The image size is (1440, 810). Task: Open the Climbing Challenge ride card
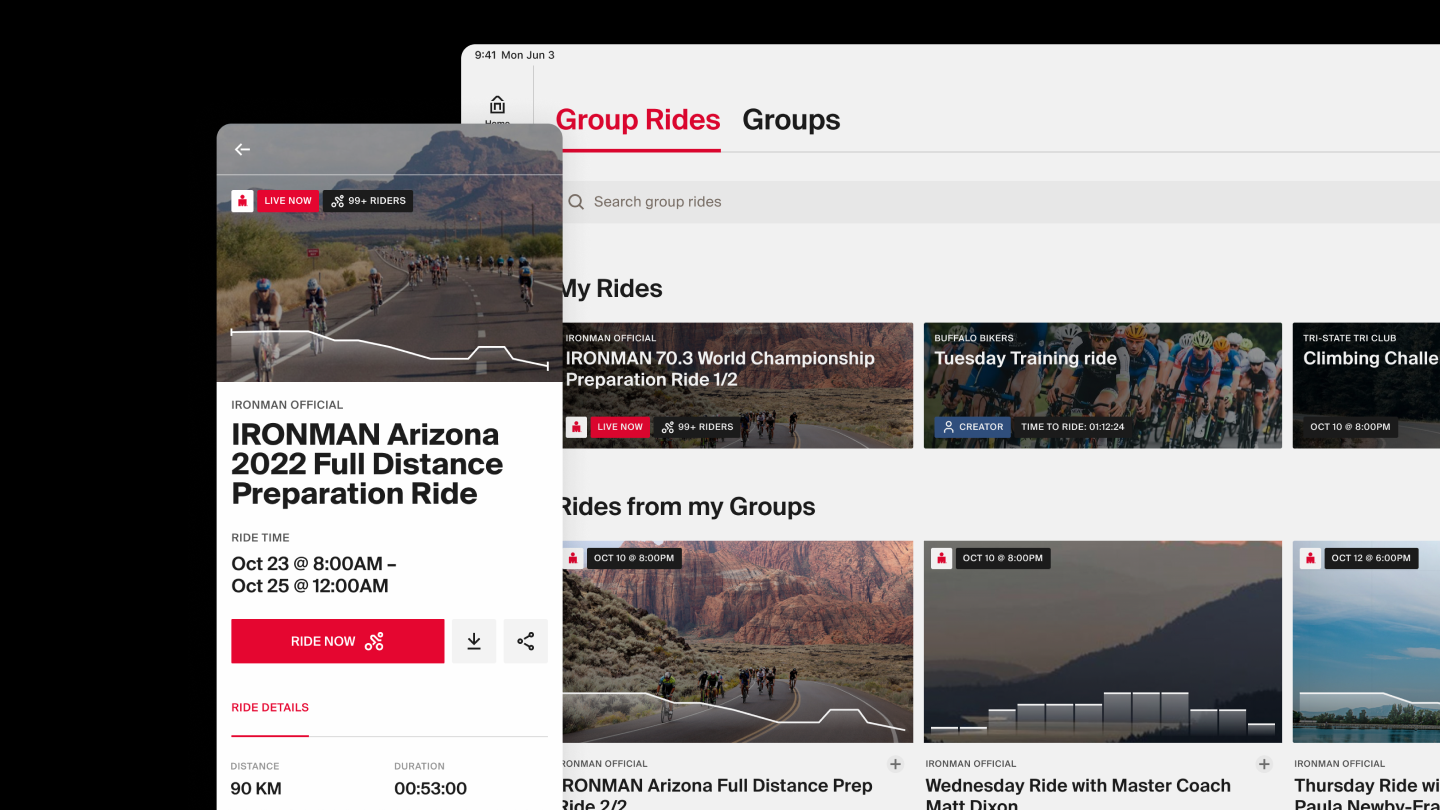[x=1366, y=385]
